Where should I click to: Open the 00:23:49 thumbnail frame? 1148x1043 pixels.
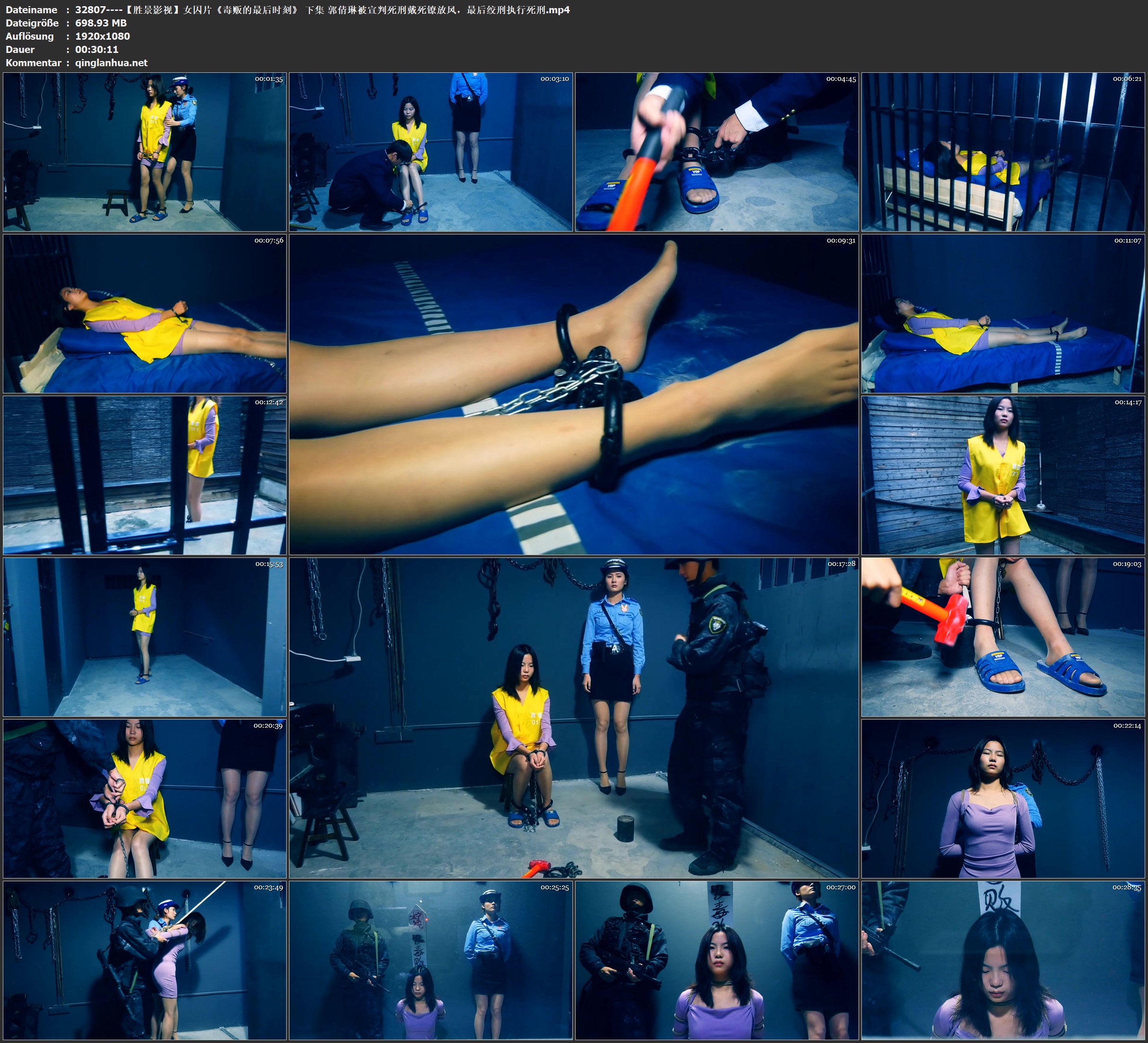(145, 960)
